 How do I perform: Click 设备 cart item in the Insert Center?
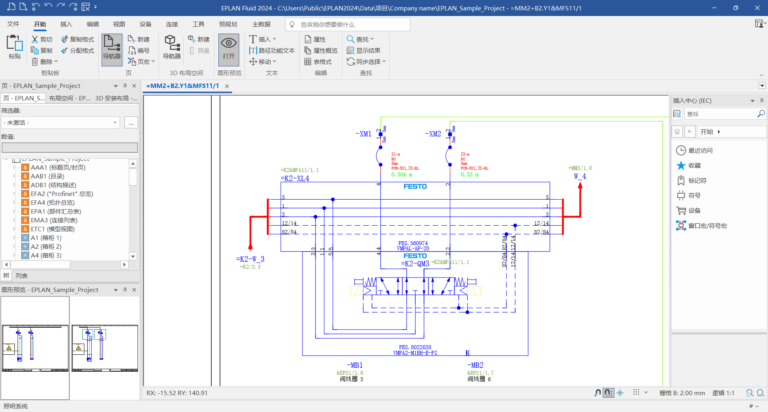tap(689, 211)
